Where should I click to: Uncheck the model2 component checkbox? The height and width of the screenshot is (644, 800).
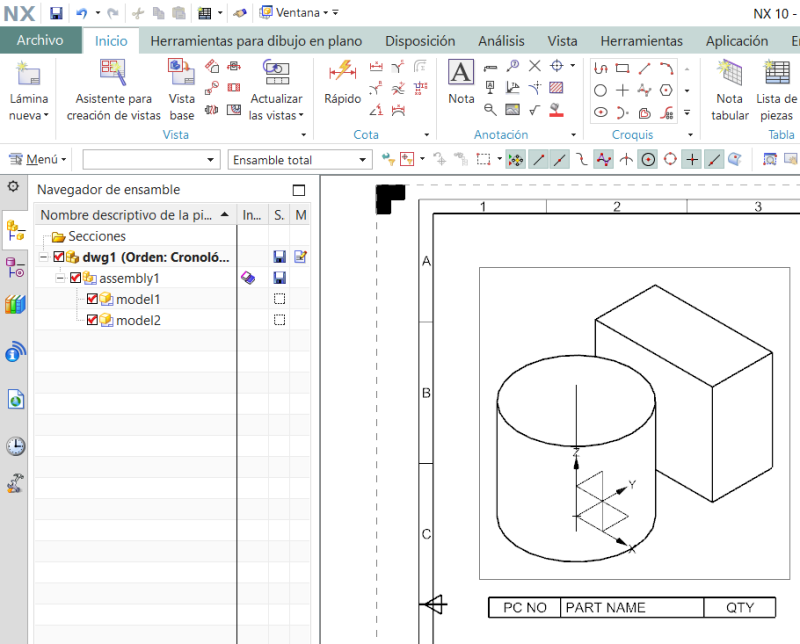(92, 320)
